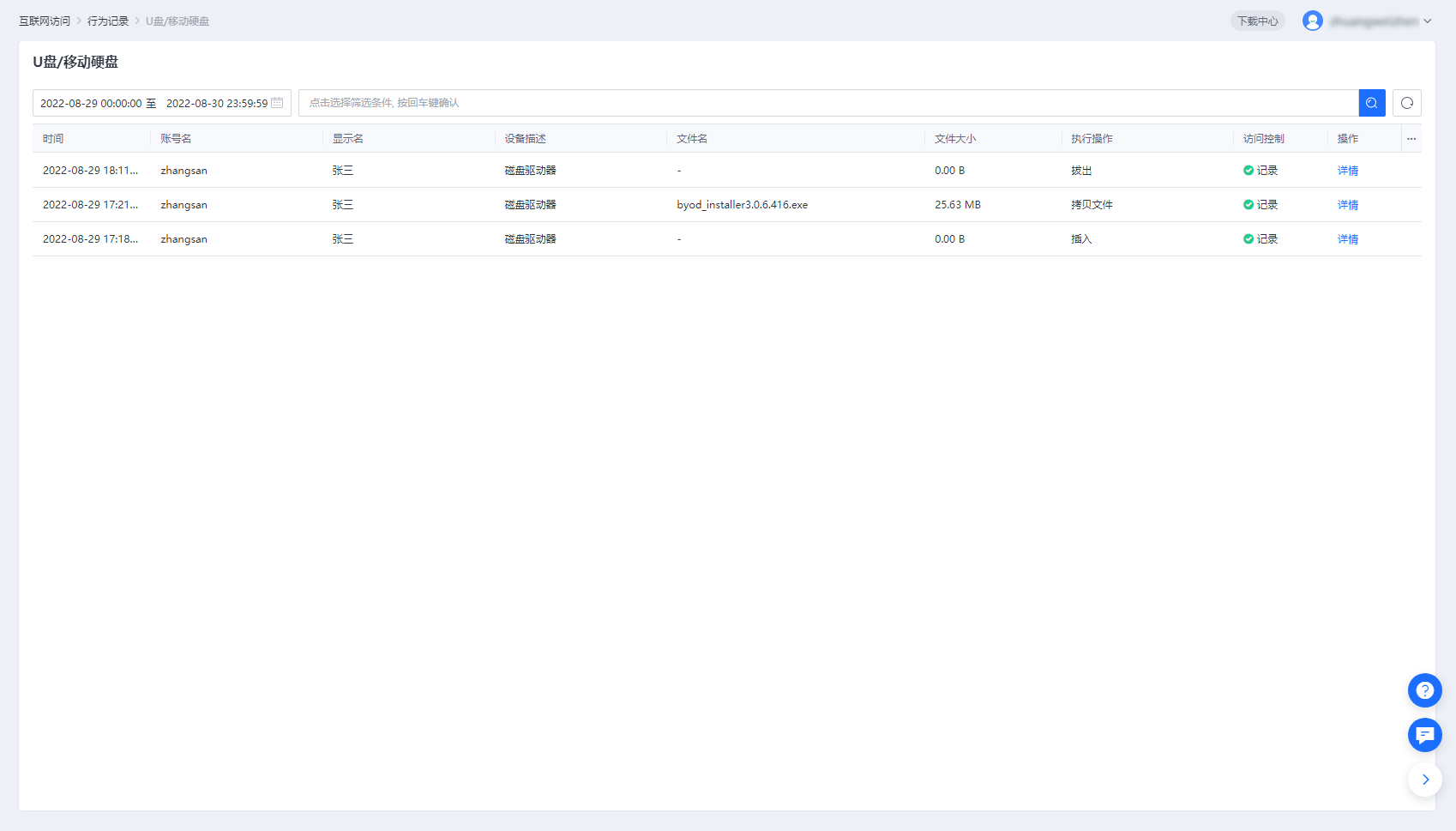Go to 互联网访问 breadcrumb

point(45,21)
